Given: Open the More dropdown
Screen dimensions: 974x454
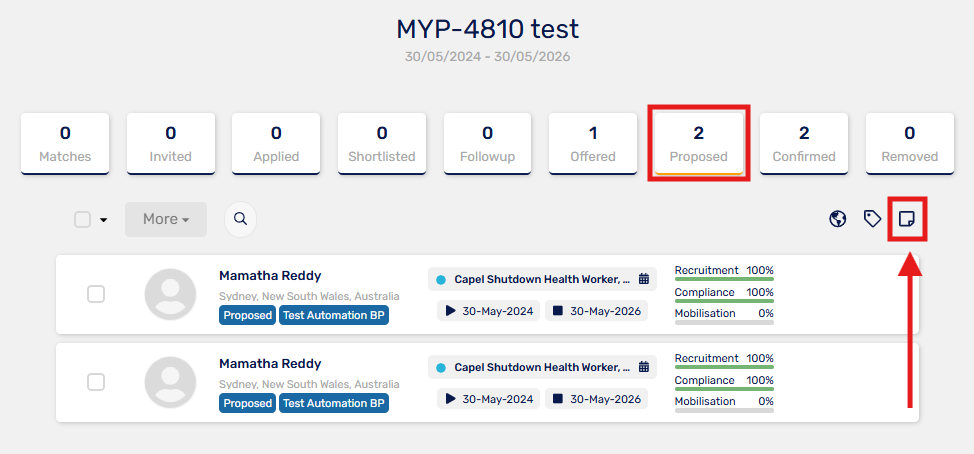Looking at the screenshot, I should [x=166, y=219].
